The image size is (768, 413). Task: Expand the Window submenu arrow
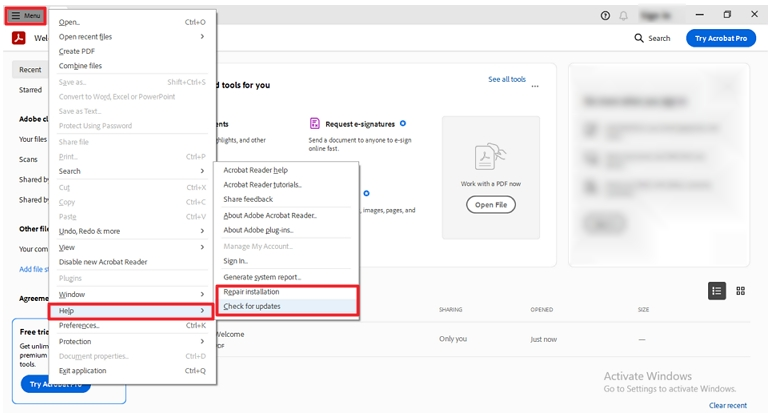tap(202, 294)
